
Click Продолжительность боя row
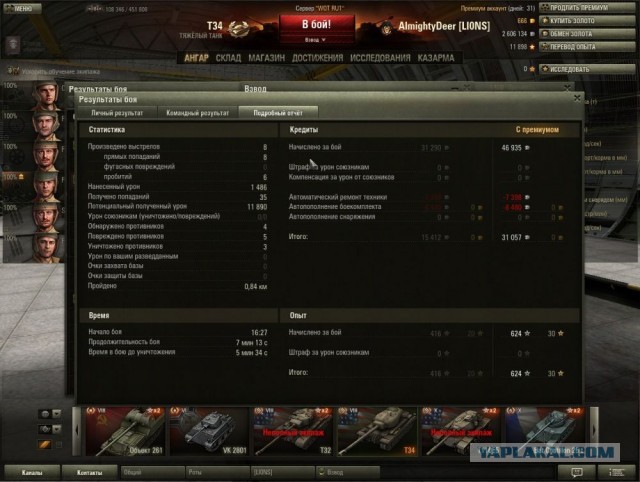[x=178, y=342]
